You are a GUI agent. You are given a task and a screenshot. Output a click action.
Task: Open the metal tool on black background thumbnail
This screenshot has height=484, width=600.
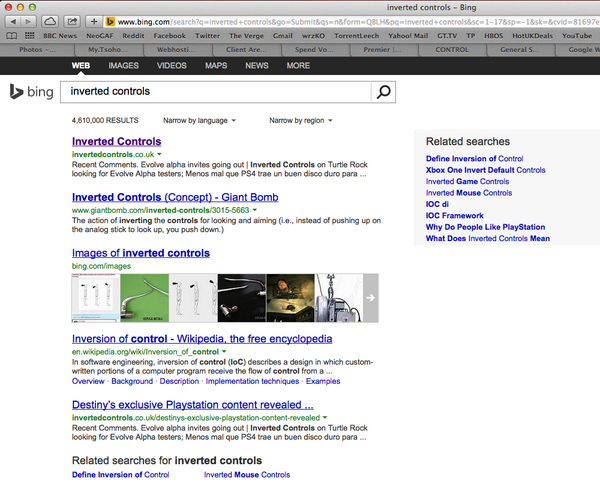pos(242,298)
